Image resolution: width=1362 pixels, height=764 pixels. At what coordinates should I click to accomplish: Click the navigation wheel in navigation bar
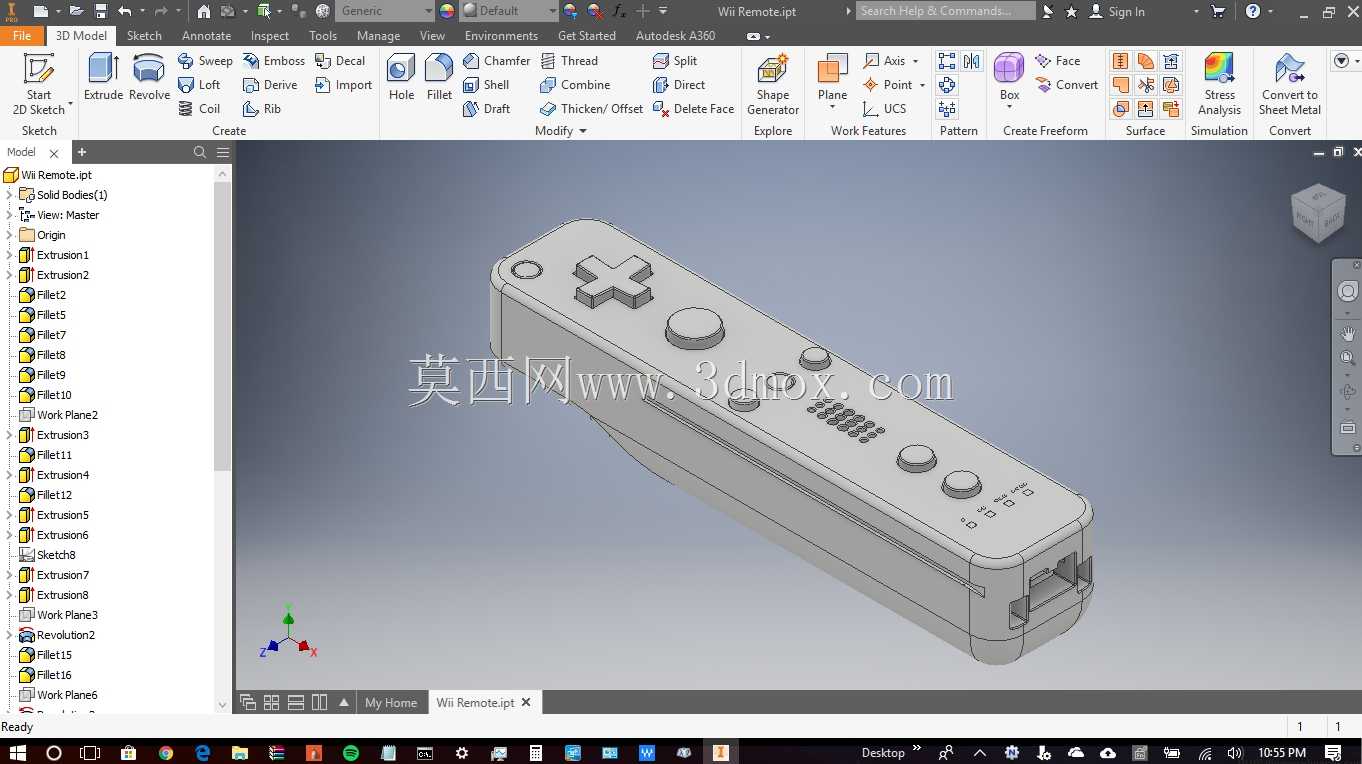1347,291
